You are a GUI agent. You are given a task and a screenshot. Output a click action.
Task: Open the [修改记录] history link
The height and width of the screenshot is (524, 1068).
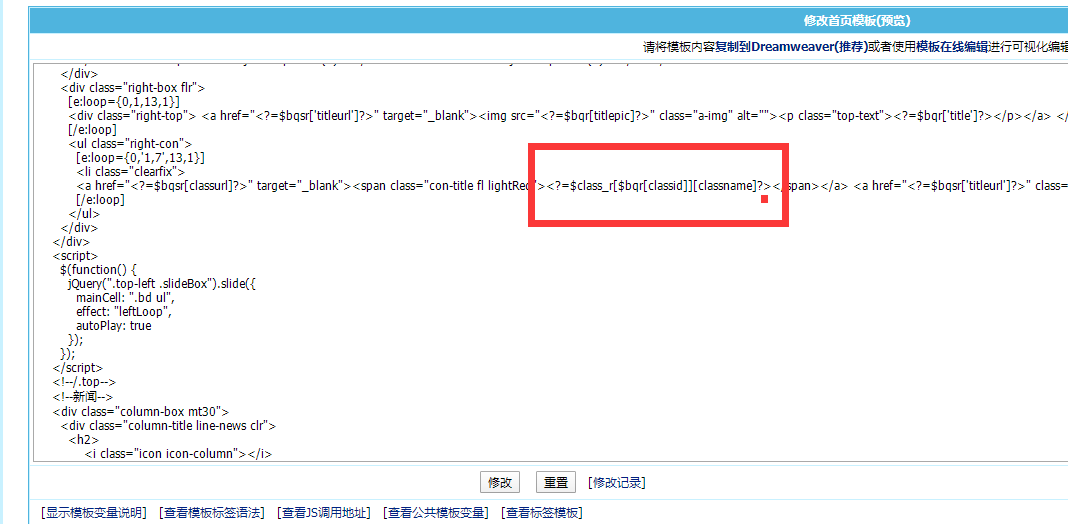click(x=616, y=482)
